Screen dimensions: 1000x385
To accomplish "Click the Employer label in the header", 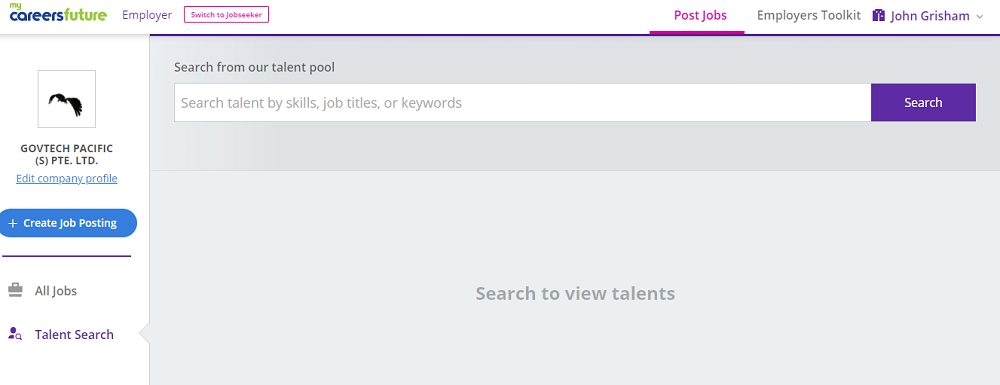I will click(147, 15).
